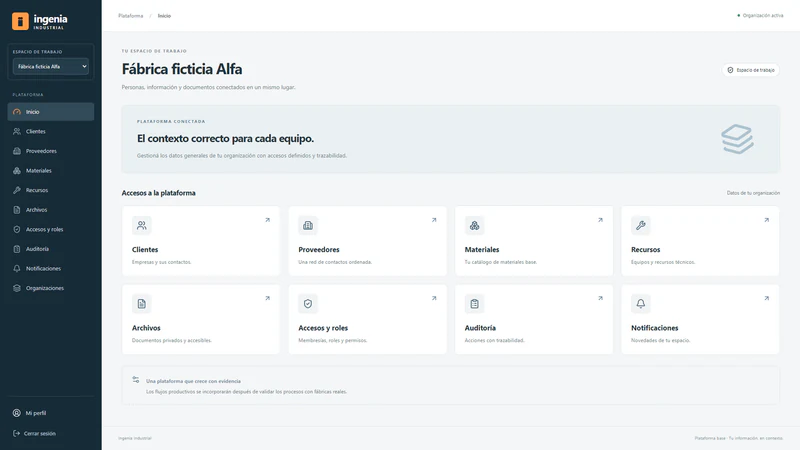Click the Inicio breadcrumb item
The height and width of the screenshot is (450, 800).
pyautogui.click(x=164, y=16)
